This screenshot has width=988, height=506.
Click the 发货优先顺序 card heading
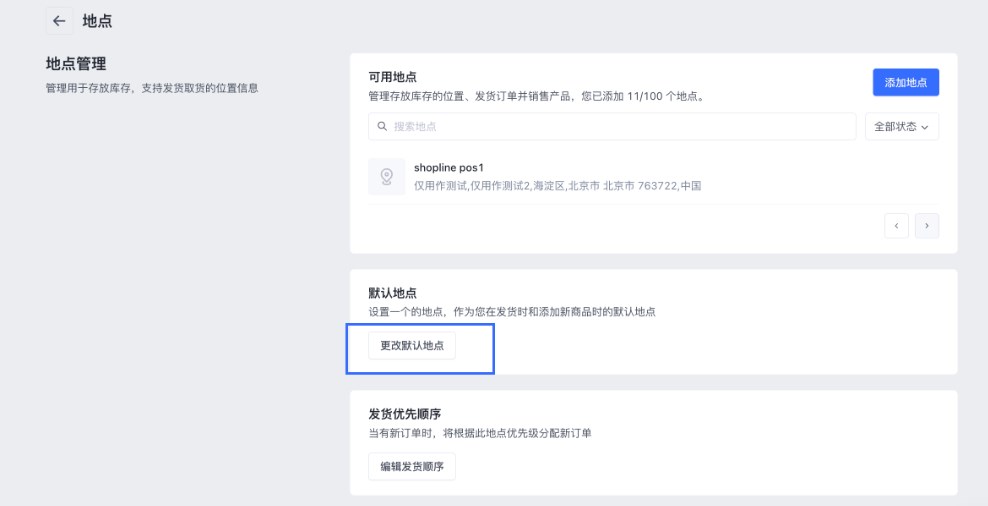pos(405,414)
